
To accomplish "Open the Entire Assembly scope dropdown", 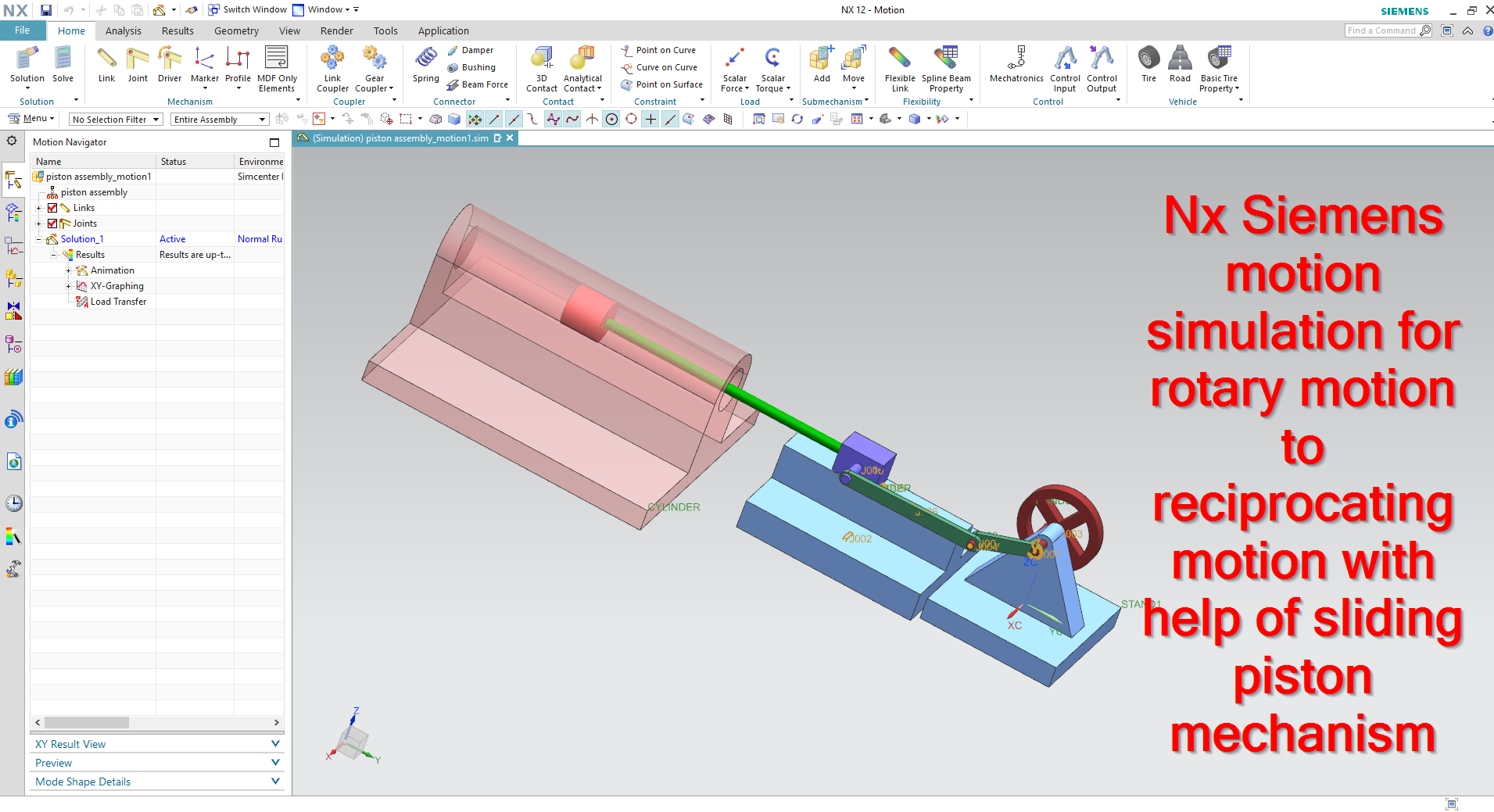I will click(x=262, y=119).
